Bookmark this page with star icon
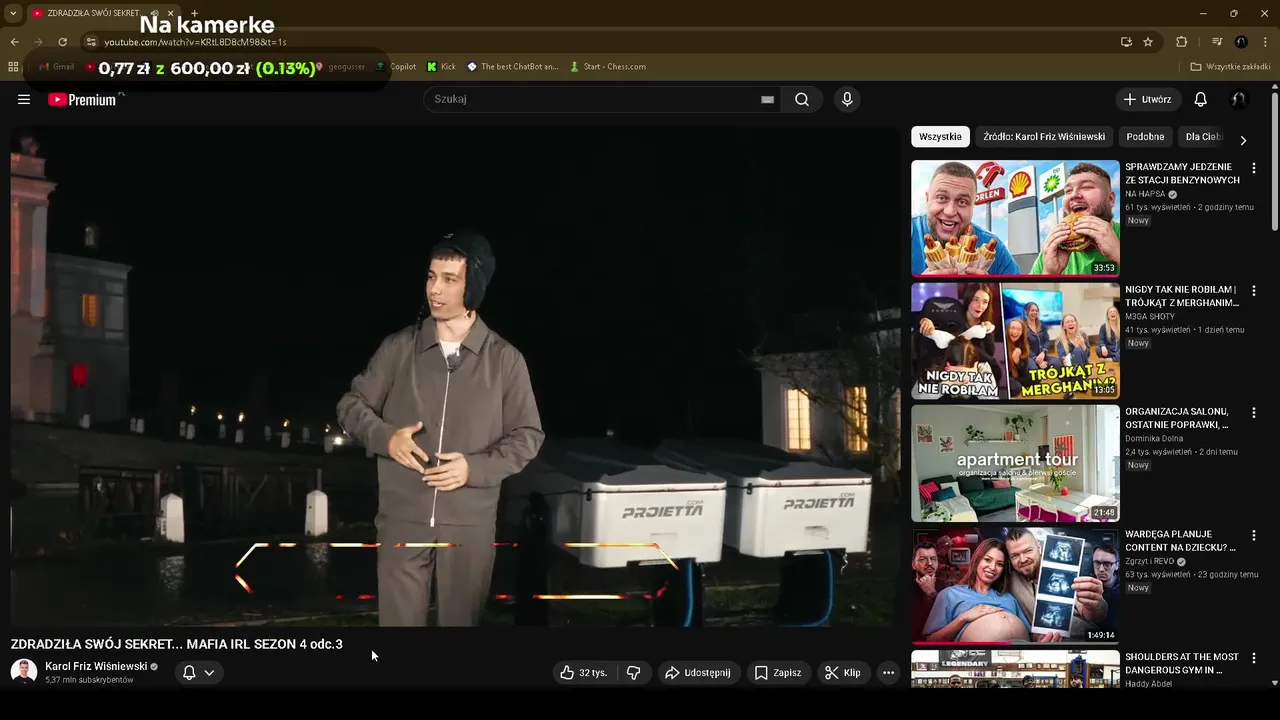1280x720 pixels. (x=1148, y=42)
